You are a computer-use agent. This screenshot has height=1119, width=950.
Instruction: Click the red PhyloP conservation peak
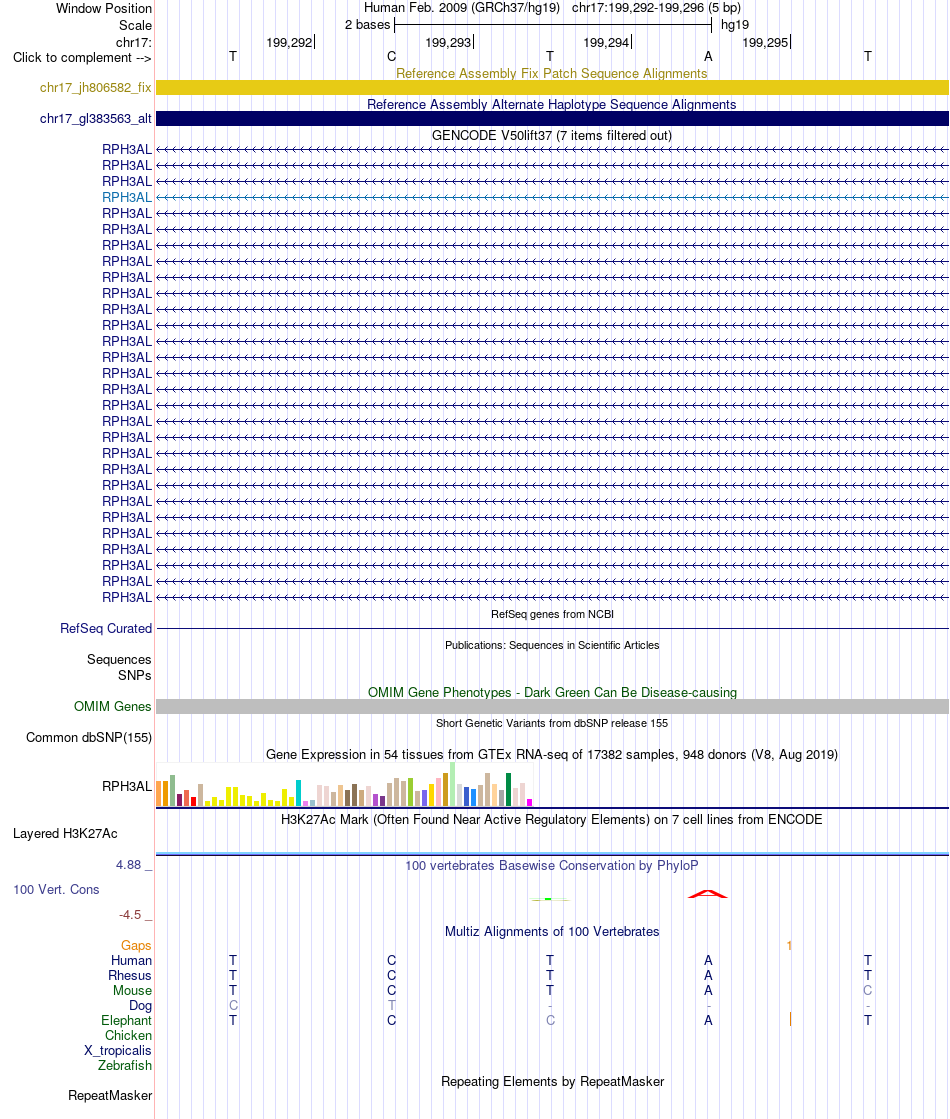coord(707,894)
